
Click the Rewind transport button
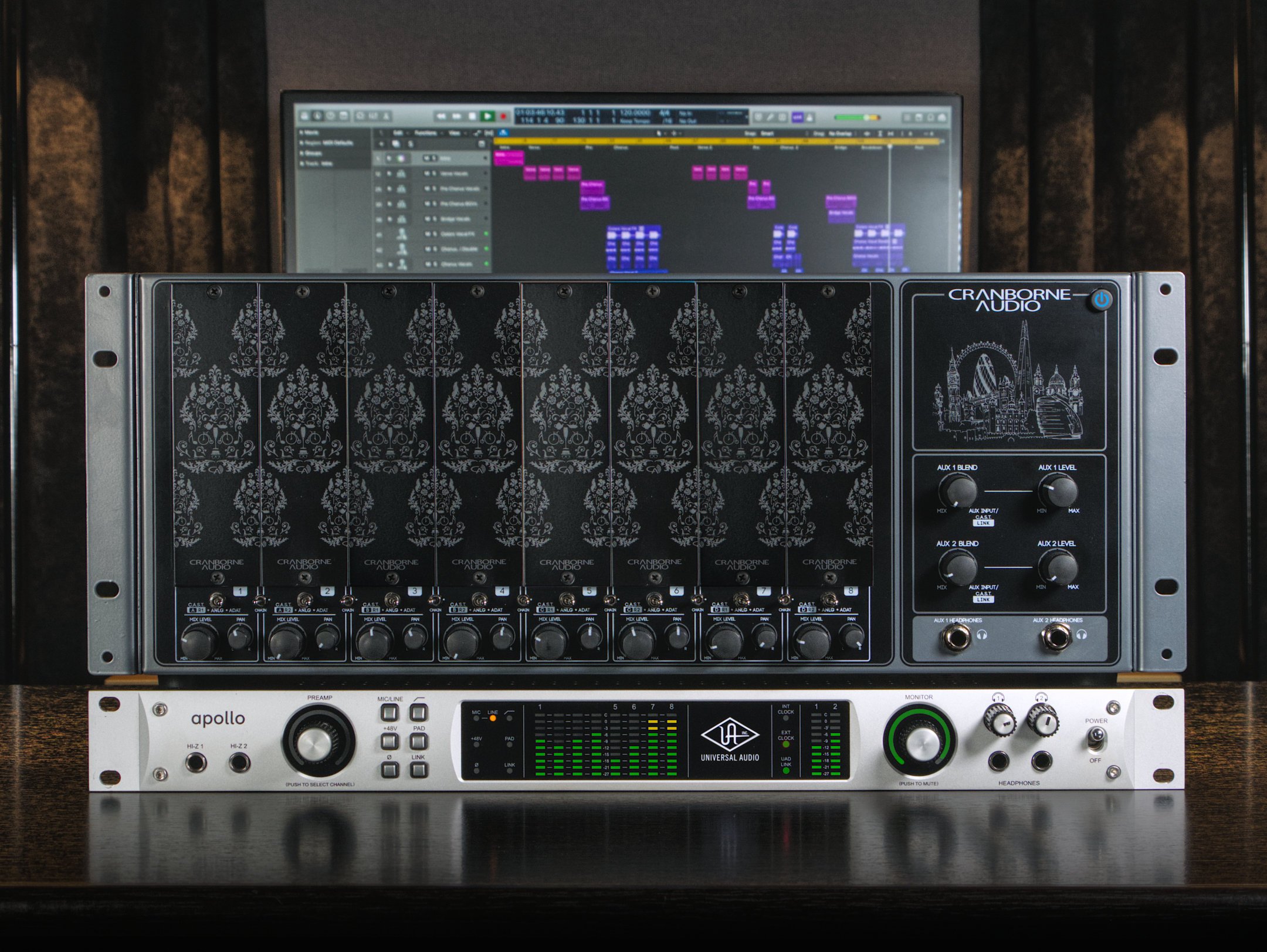click(x=441, y=116)
